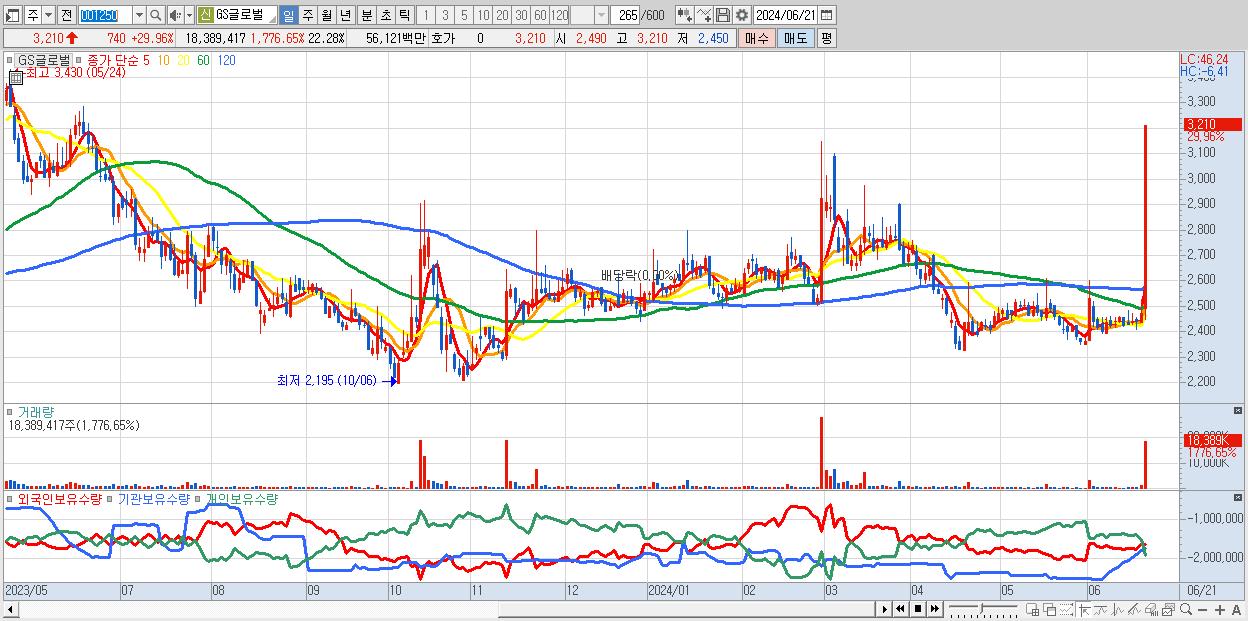
Task: Open the 주 dropdown selector
Action: tap(48, 15)
